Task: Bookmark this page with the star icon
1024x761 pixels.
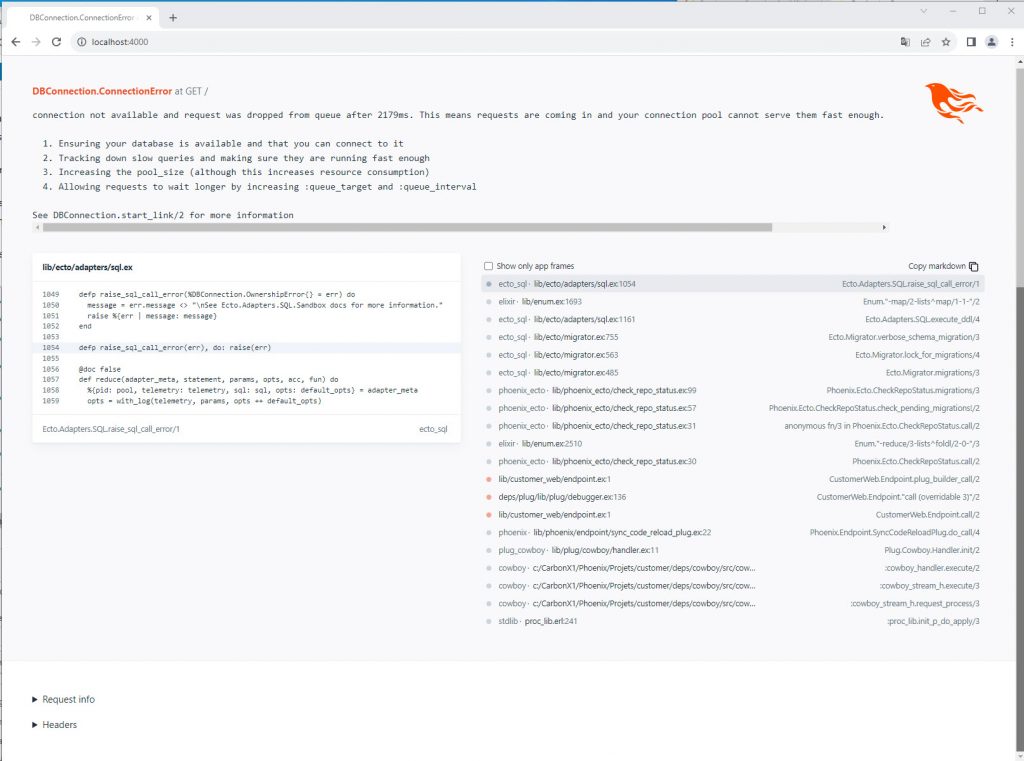Action: [946, 42]
